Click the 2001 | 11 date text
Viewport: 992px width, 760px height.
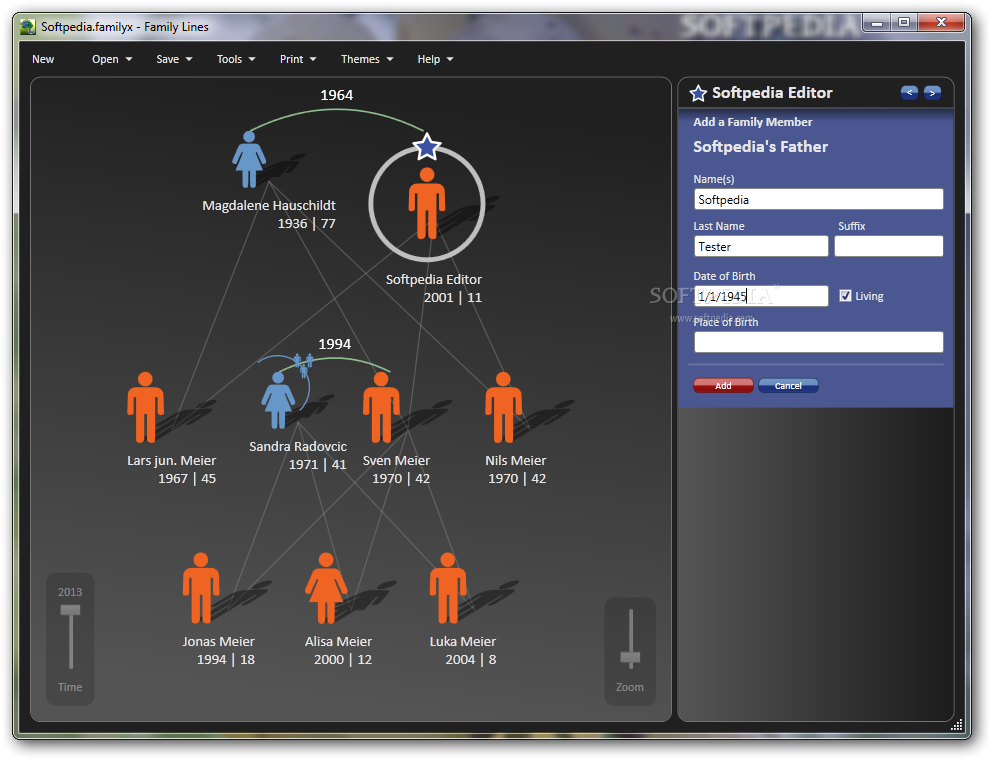click(452, 297)
